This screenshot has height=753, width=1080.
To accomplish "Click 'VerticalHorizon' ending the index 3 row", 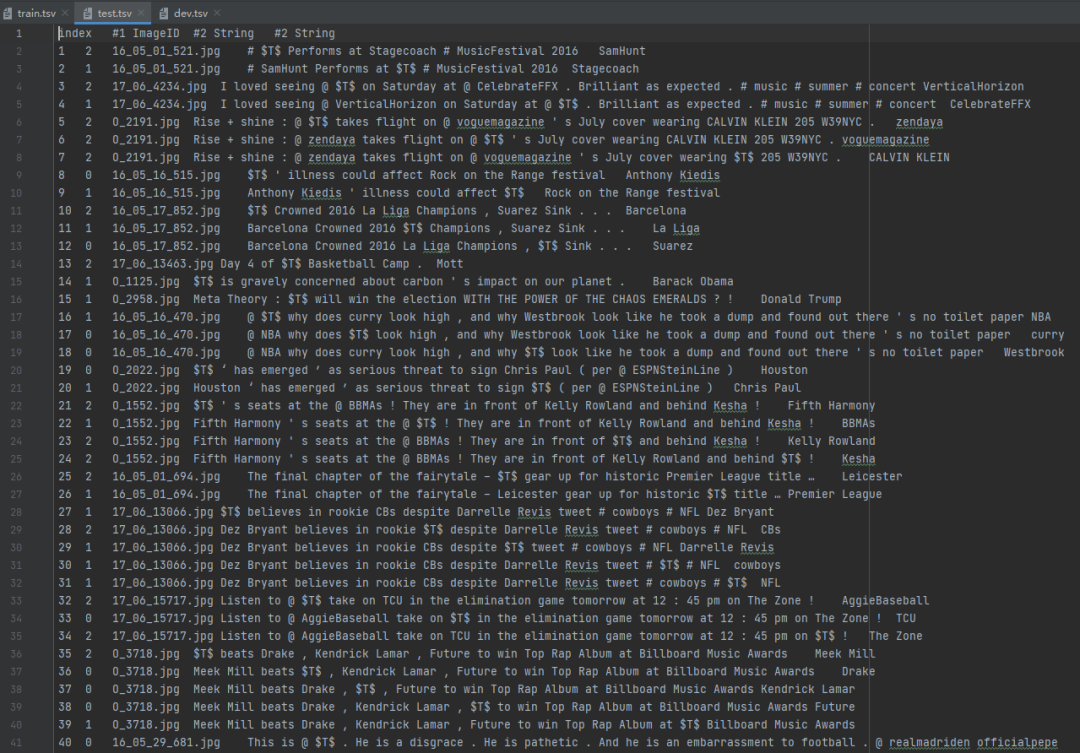I will click(973, 87).
